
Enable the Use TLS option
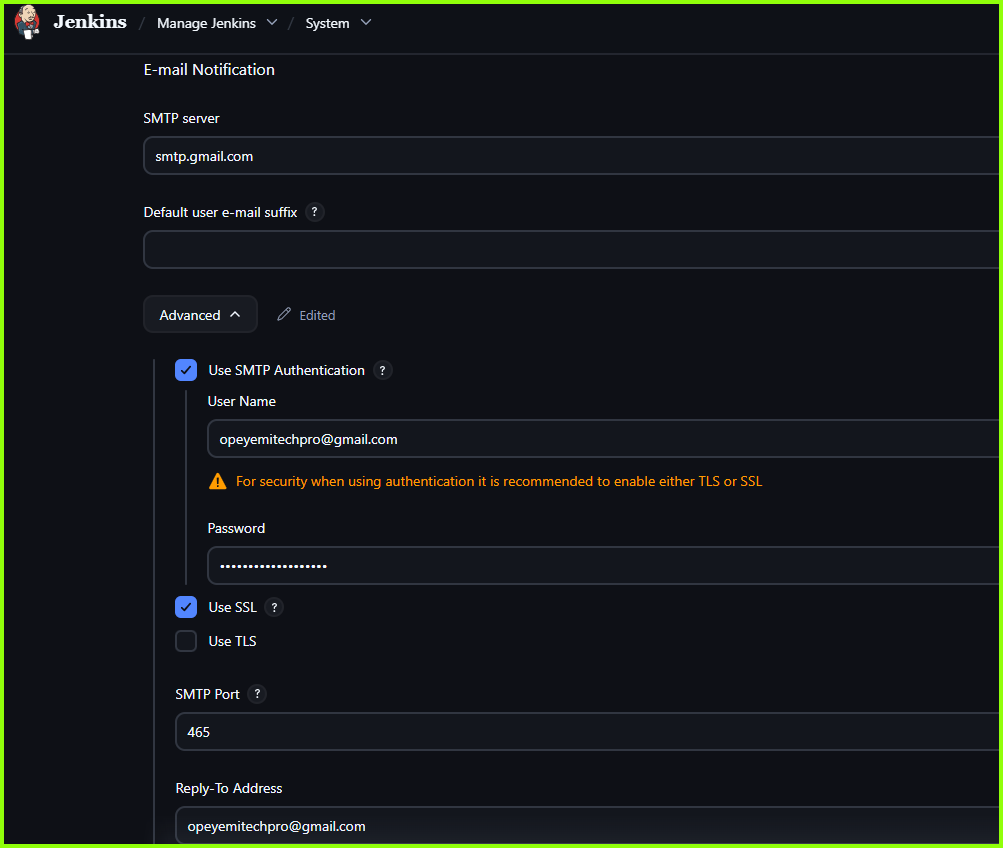(x=185, y=641)
